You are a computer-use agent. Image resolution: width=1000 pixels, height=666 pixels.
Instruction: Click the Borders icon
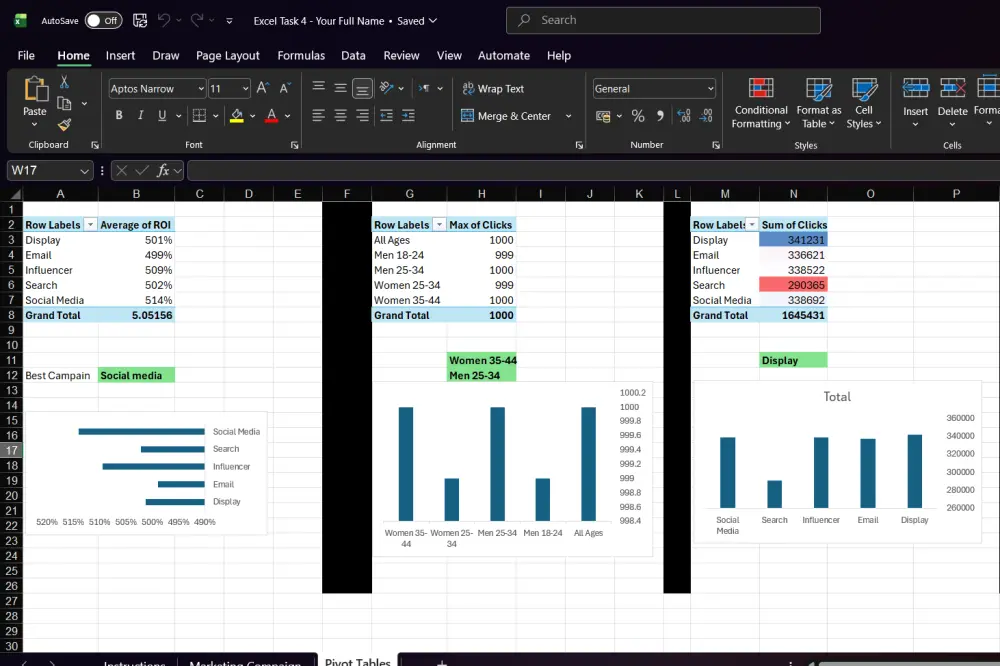(x=200, y=115)
